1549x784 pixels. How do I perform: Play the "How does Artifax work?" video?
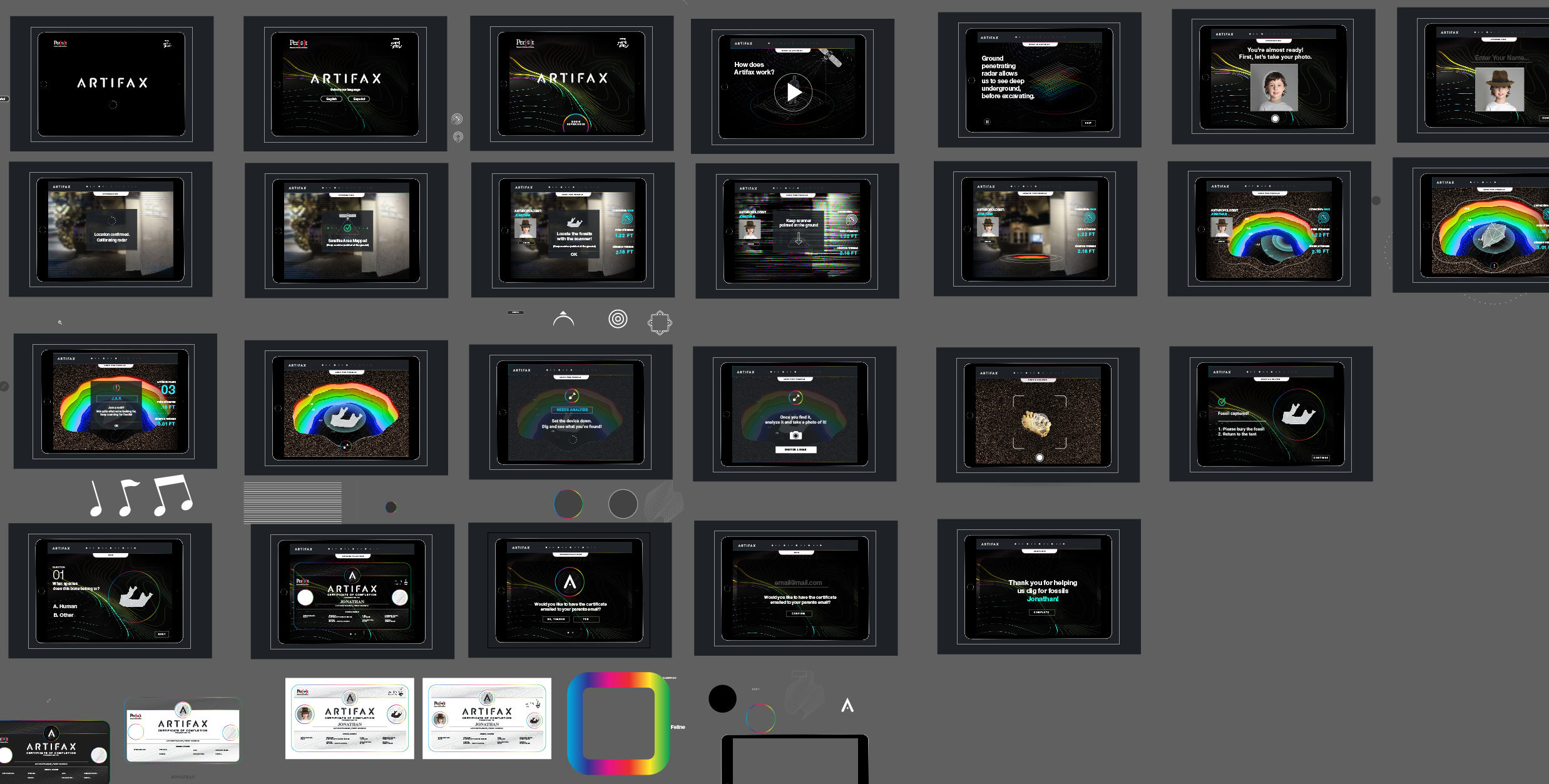pos(793,92)
